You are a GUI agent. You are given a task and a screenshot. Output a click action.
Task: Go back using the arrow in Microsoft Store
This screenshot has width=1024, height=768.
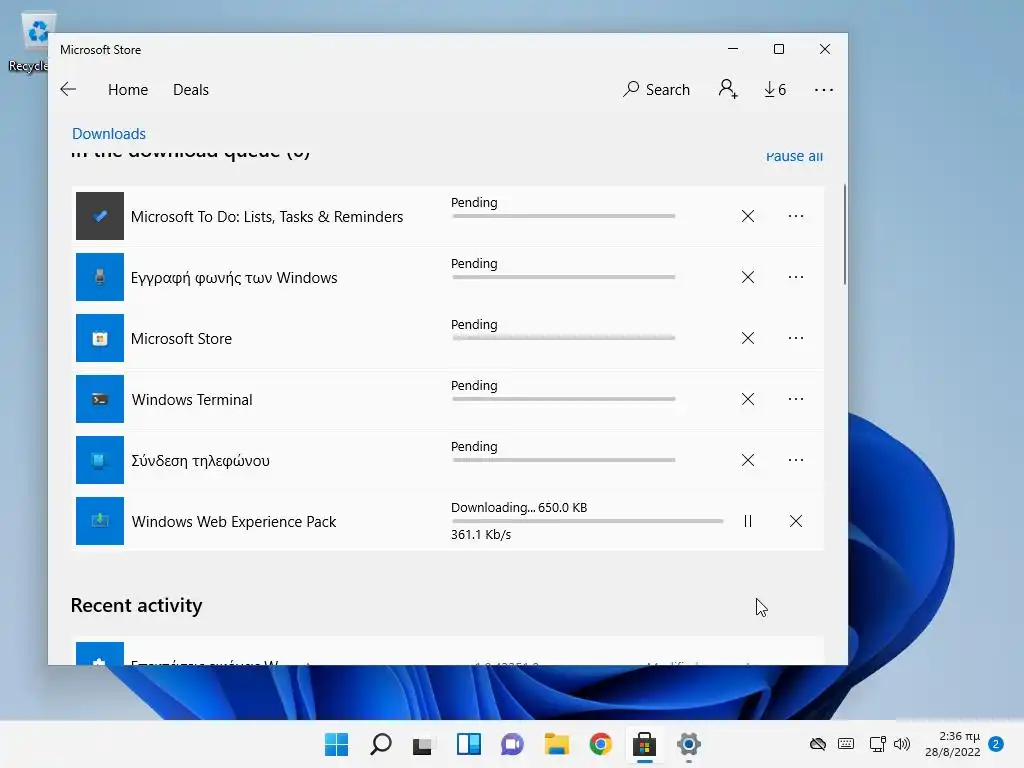(x=68, y=89)
